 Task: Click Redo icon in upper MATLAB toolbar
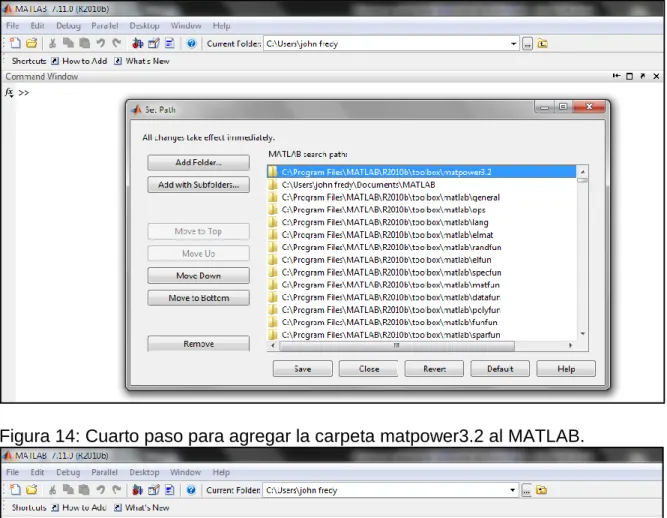(117, 43)
